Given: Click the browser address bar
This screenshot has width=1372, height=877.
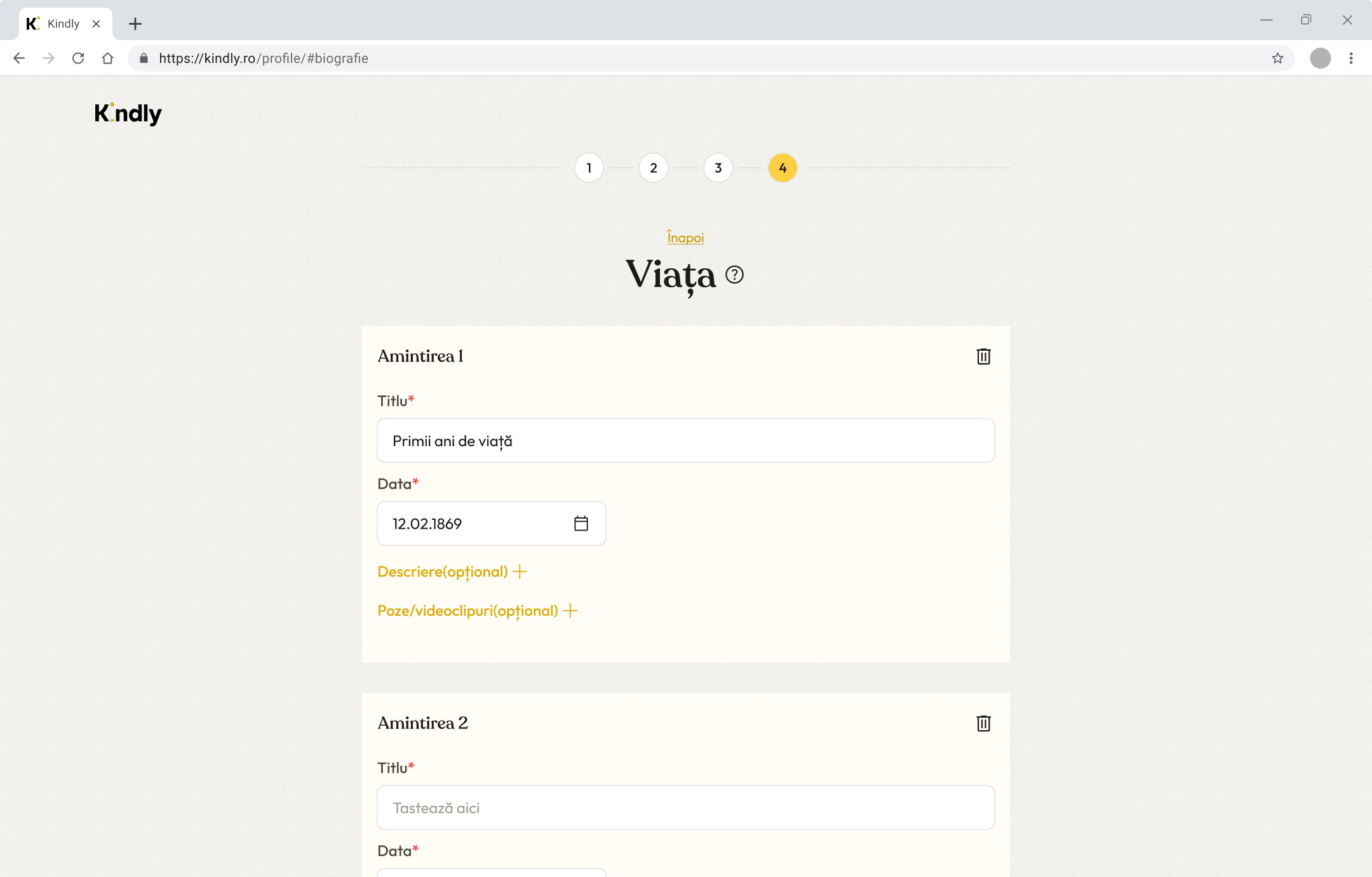Looking at the screenshot, I should point(699,58).
